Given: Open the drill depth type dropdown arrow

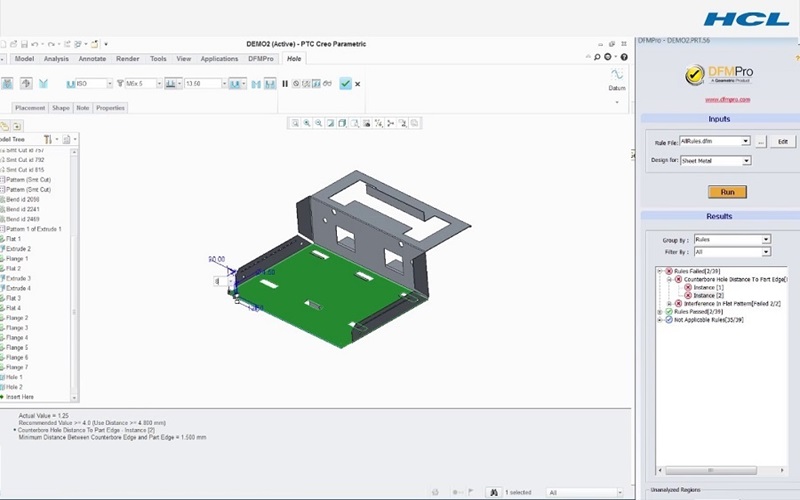Looking at the screenshot, I should pyautogui.click(x=180, y=84).
